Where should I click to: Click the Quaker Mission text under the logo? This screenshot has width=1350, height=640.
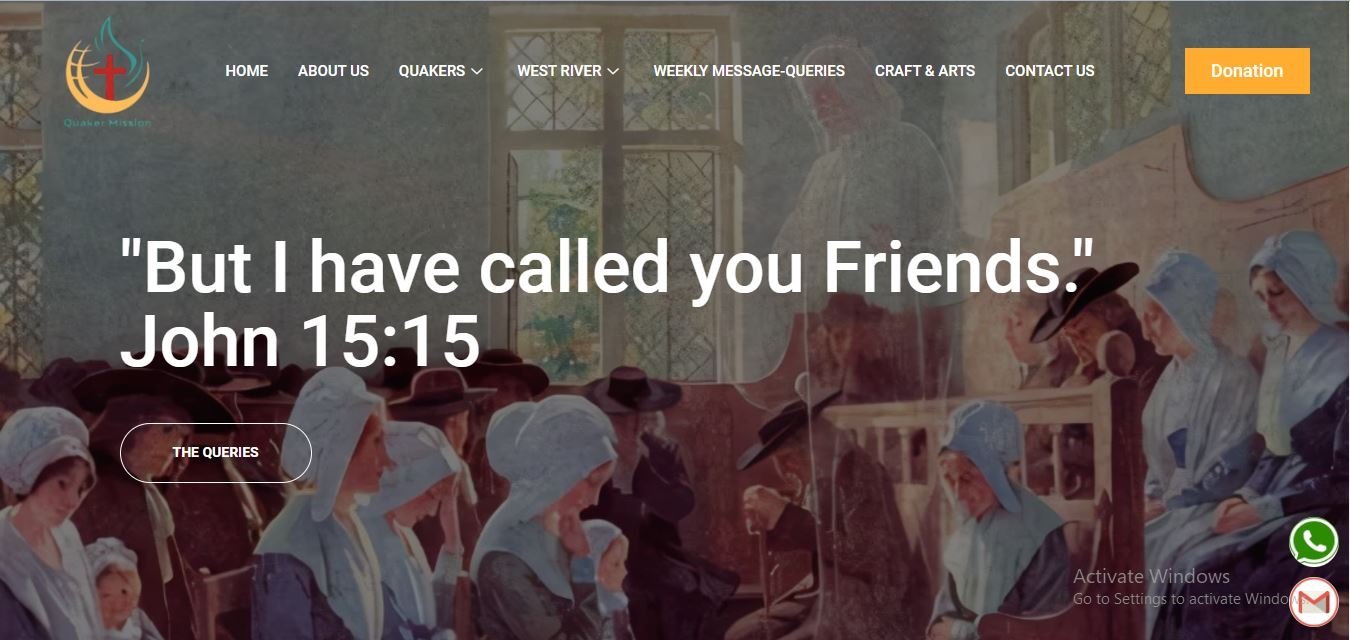coord(108,123)
